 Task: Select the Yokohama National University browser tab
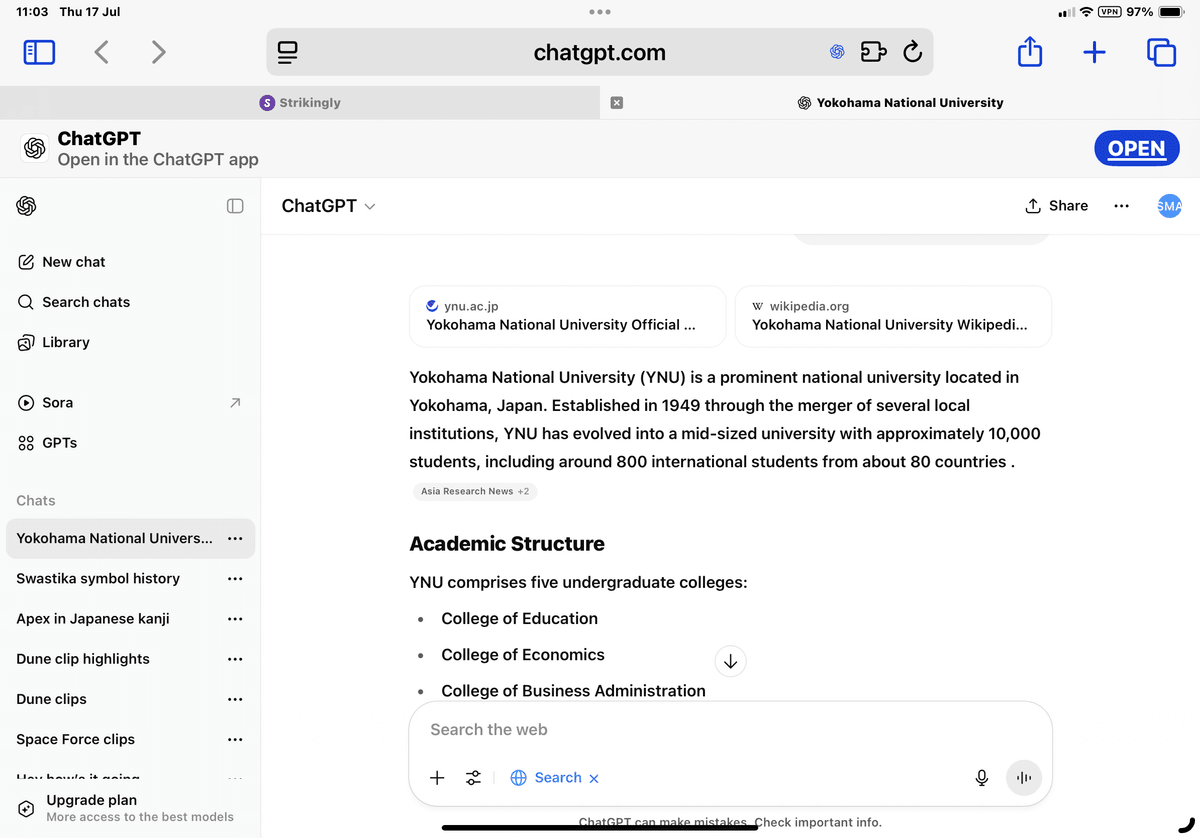pos(900,102)
